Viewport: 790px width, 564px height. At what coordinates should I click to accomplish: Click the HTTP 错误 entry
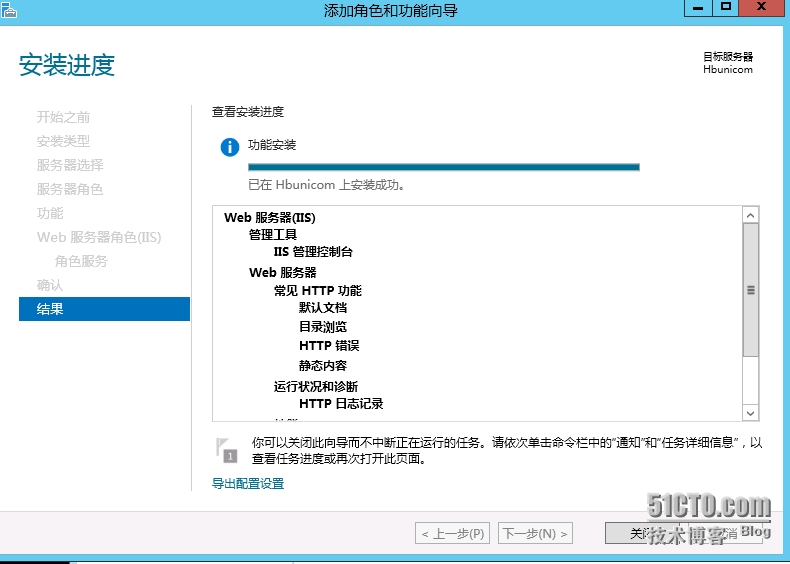click(330, 346)
